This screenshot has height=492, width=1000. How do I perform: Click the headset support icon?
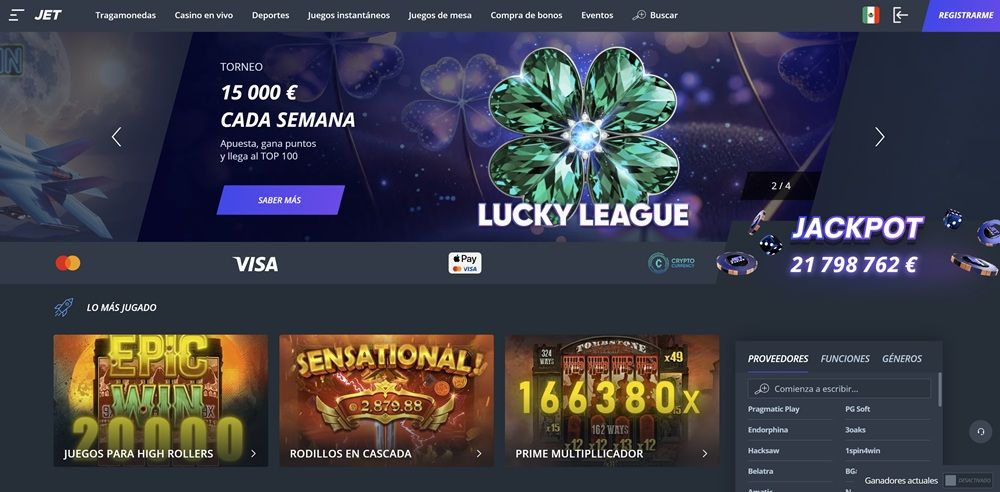(980, 432)
